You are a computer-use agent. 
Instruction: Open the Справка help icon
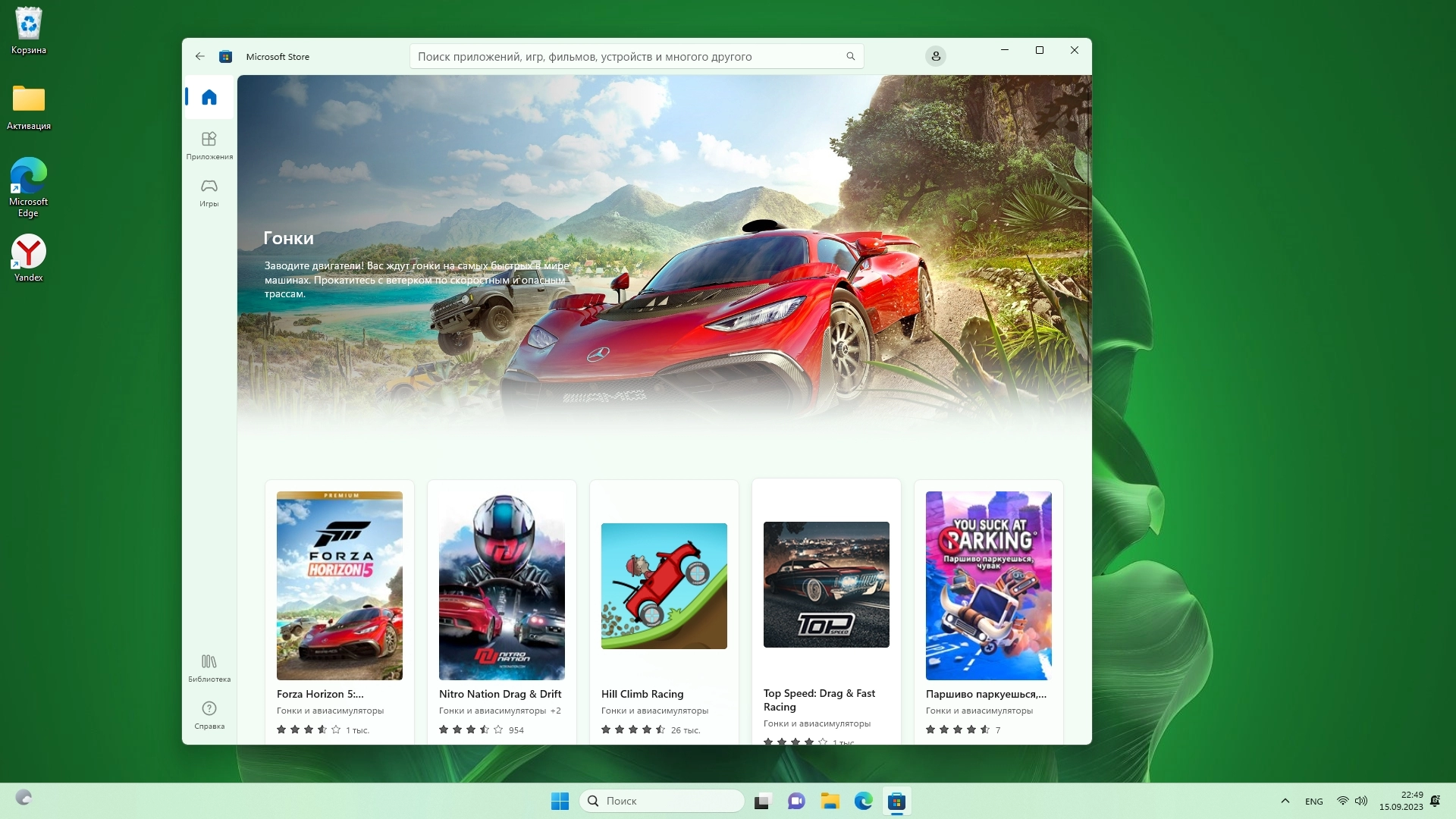[x=209, y=714]
